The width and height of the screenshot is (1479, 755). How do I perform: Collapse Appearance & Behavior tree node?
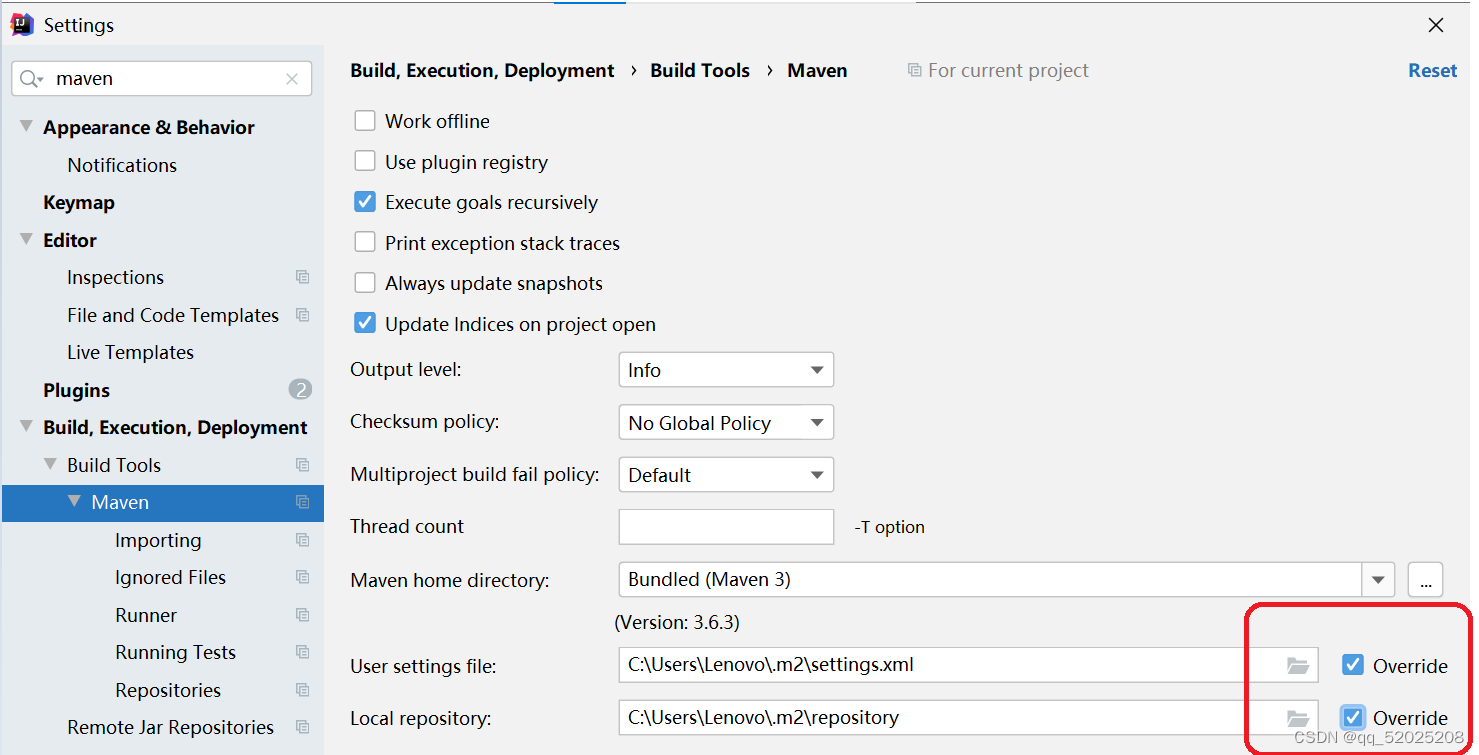(26, 127)
